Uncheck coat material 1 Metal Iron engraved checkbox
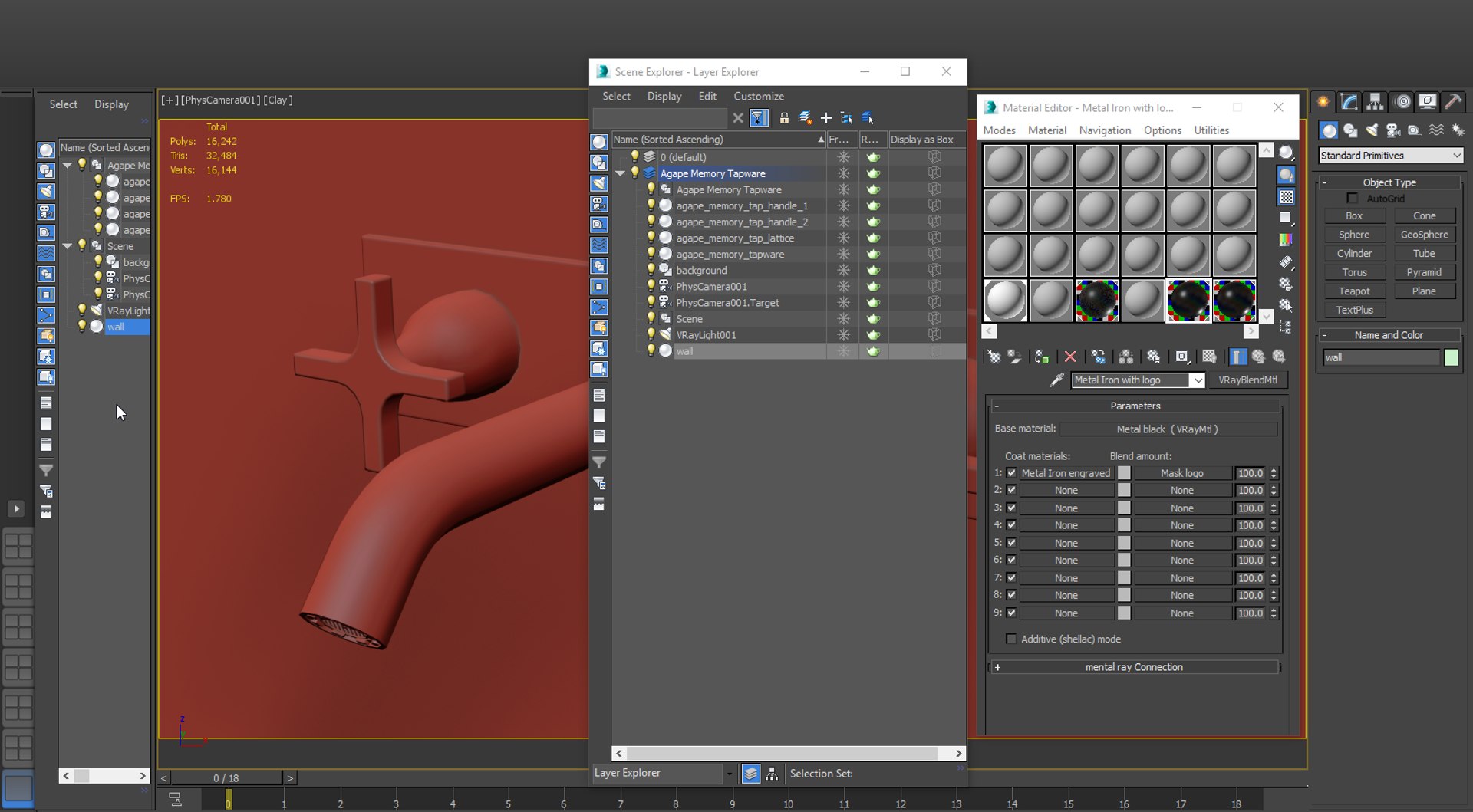 (1011, 473)
